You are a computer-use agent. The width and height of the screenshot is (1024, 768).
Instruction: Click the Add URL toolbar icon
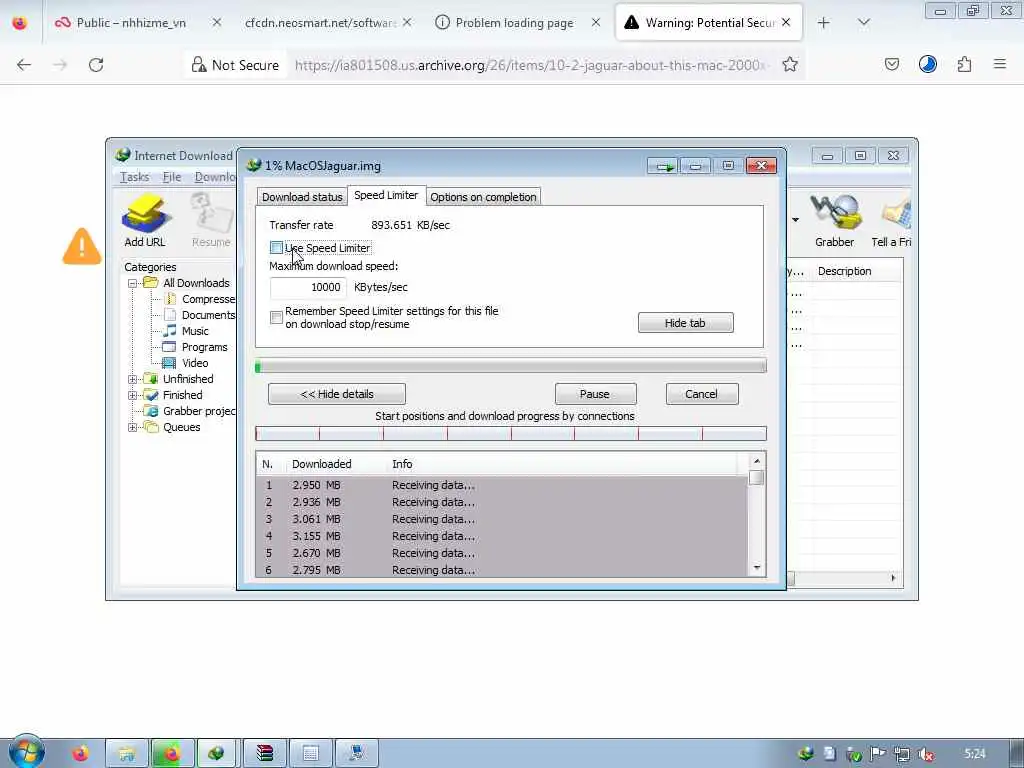[x=145, y=221]
